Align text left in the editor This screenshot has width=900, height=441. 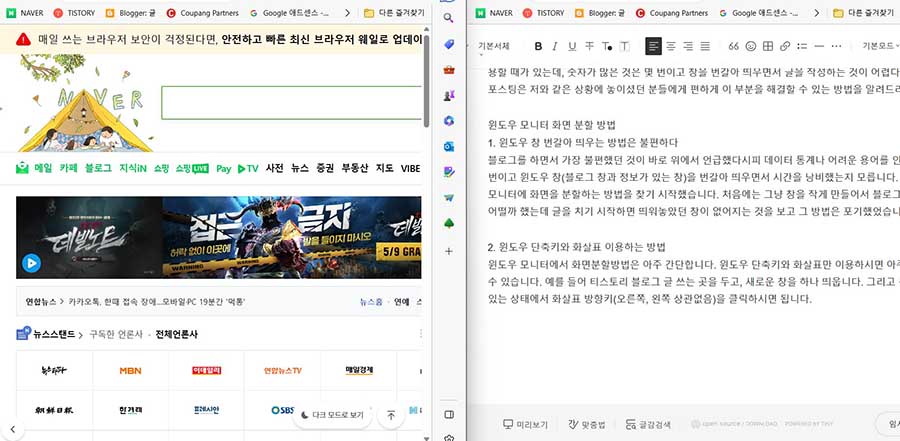click(653, 47)
